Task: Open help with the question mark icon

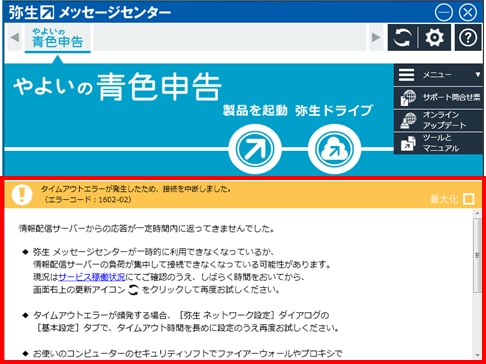Action: (468, 37)
